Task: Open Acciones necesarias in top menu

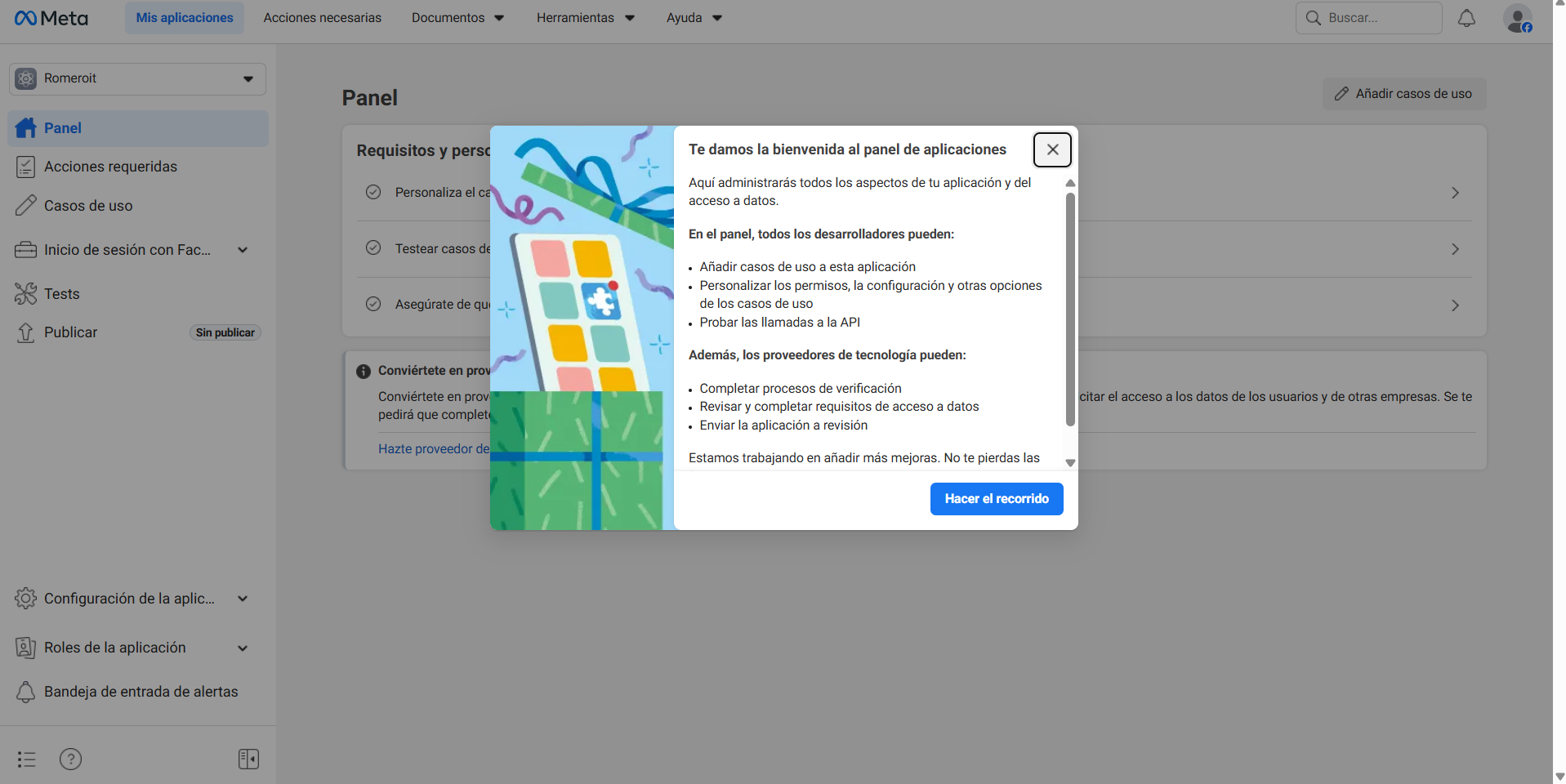Action: point(322,18)
